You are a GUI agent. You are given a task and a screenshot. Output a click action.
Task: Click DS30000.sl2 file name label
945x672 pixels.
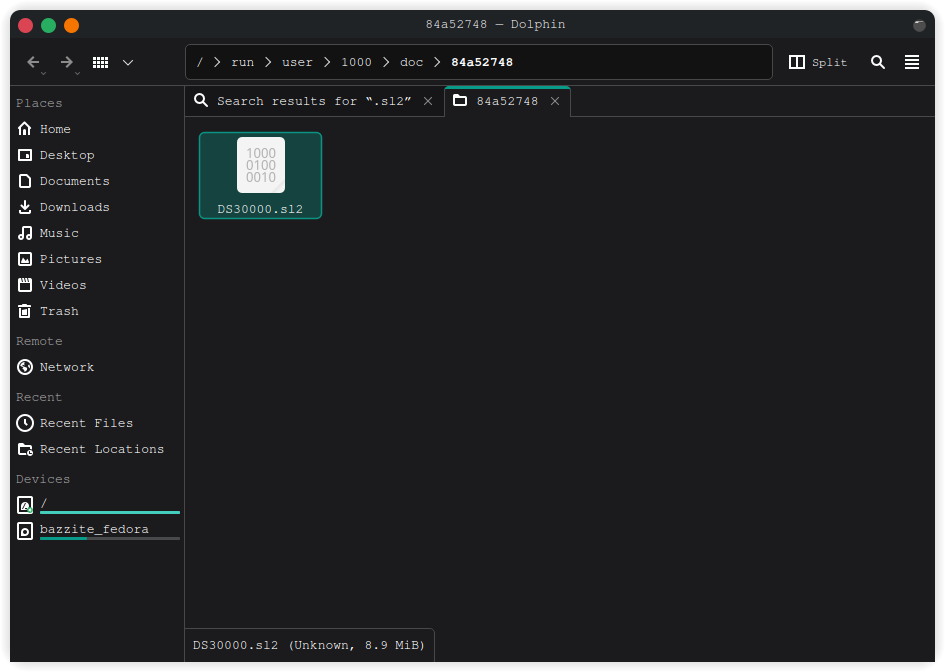(260, 209)
